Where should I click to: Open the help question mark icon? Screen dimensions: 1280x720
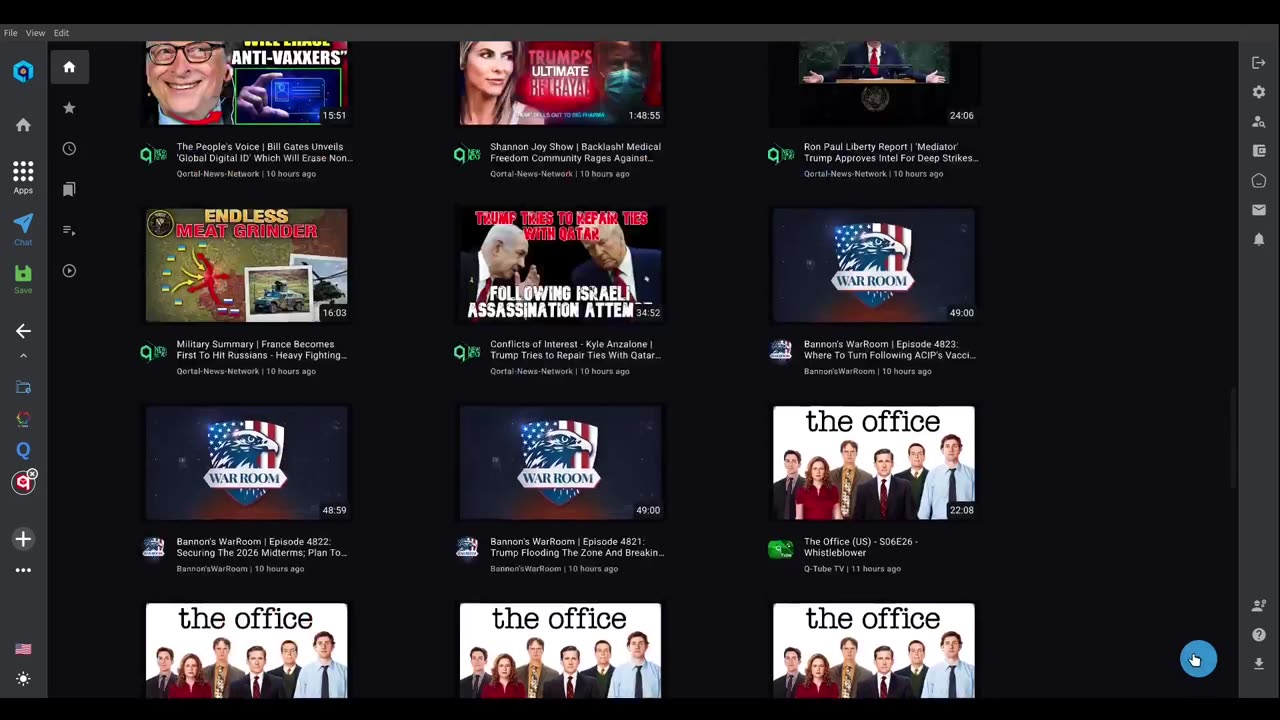pyautogui.click(x=1259, y=634)
